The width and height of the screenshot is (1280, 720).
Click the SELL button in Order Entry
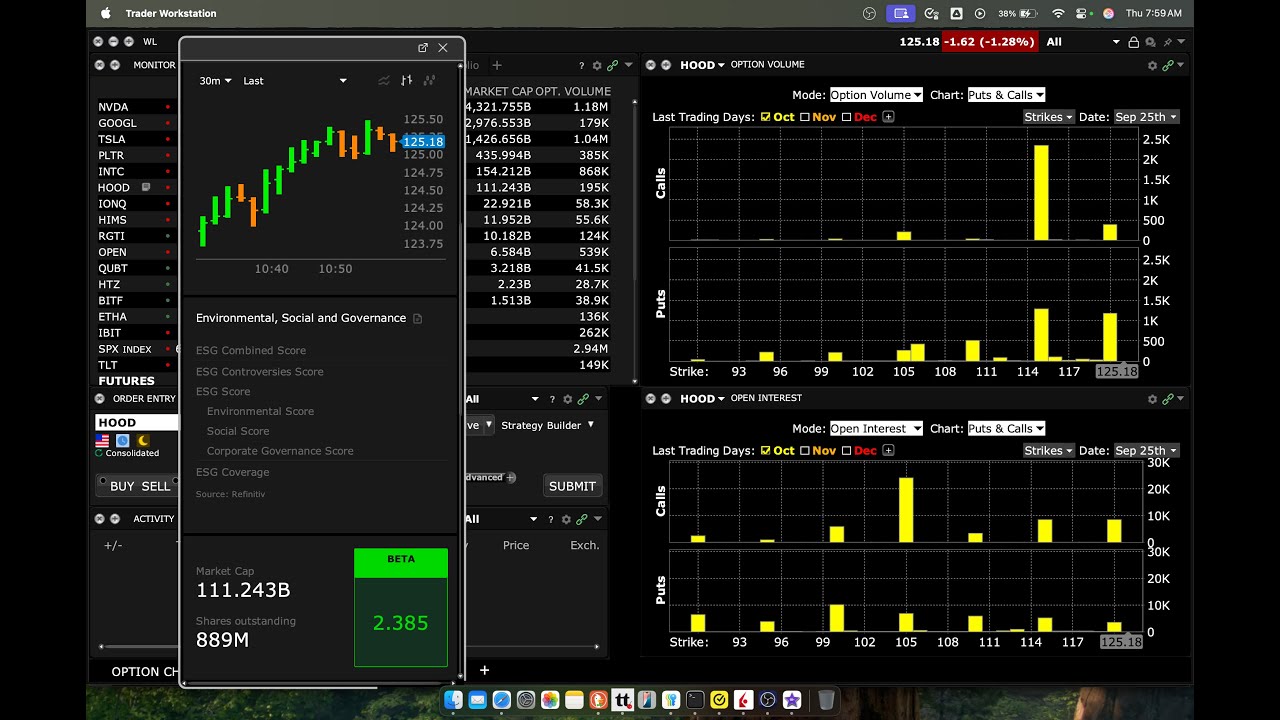click(x=155, y=486)
